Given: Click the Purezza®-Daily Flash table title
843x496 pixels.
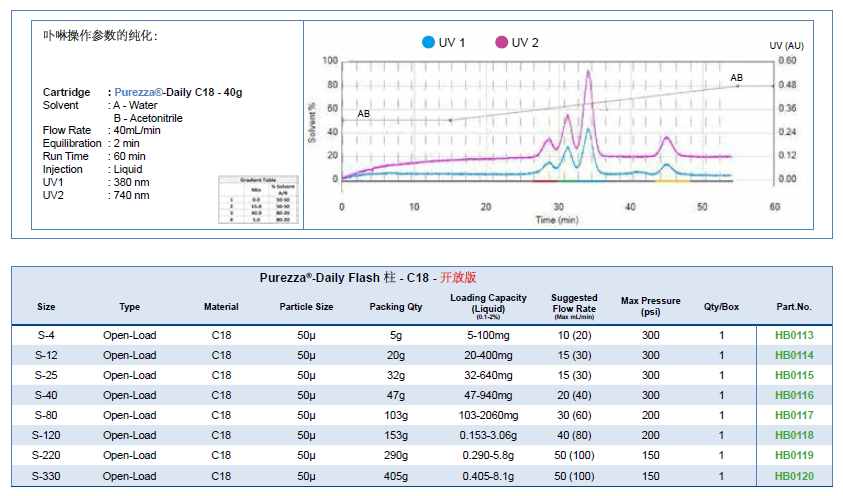Looking at the screenshot, I should pos(368,277).
